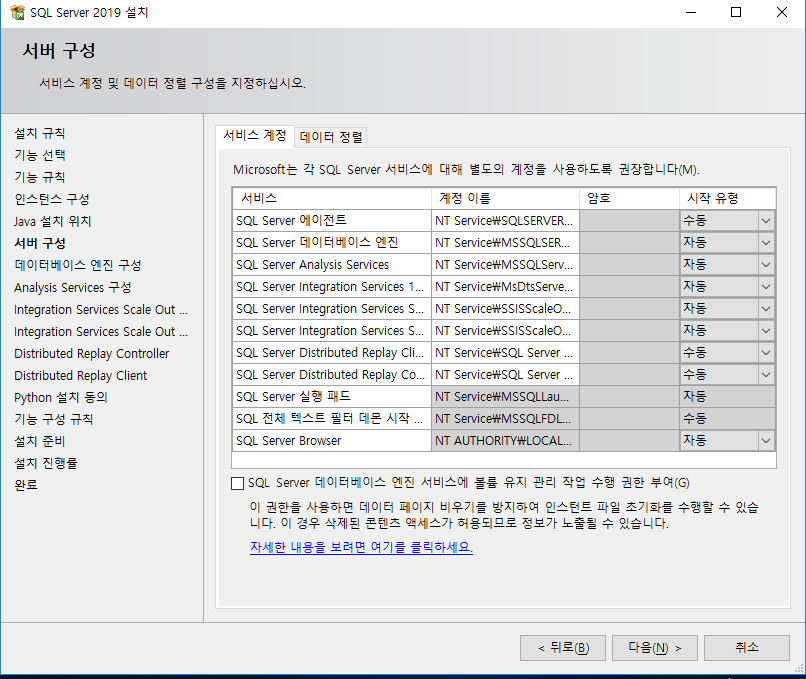Image resolution: width=806 pixels, height=679 pixels.
Task: Click Java 설치 위치 step in sidebar
Action: (x=52, y=222)
